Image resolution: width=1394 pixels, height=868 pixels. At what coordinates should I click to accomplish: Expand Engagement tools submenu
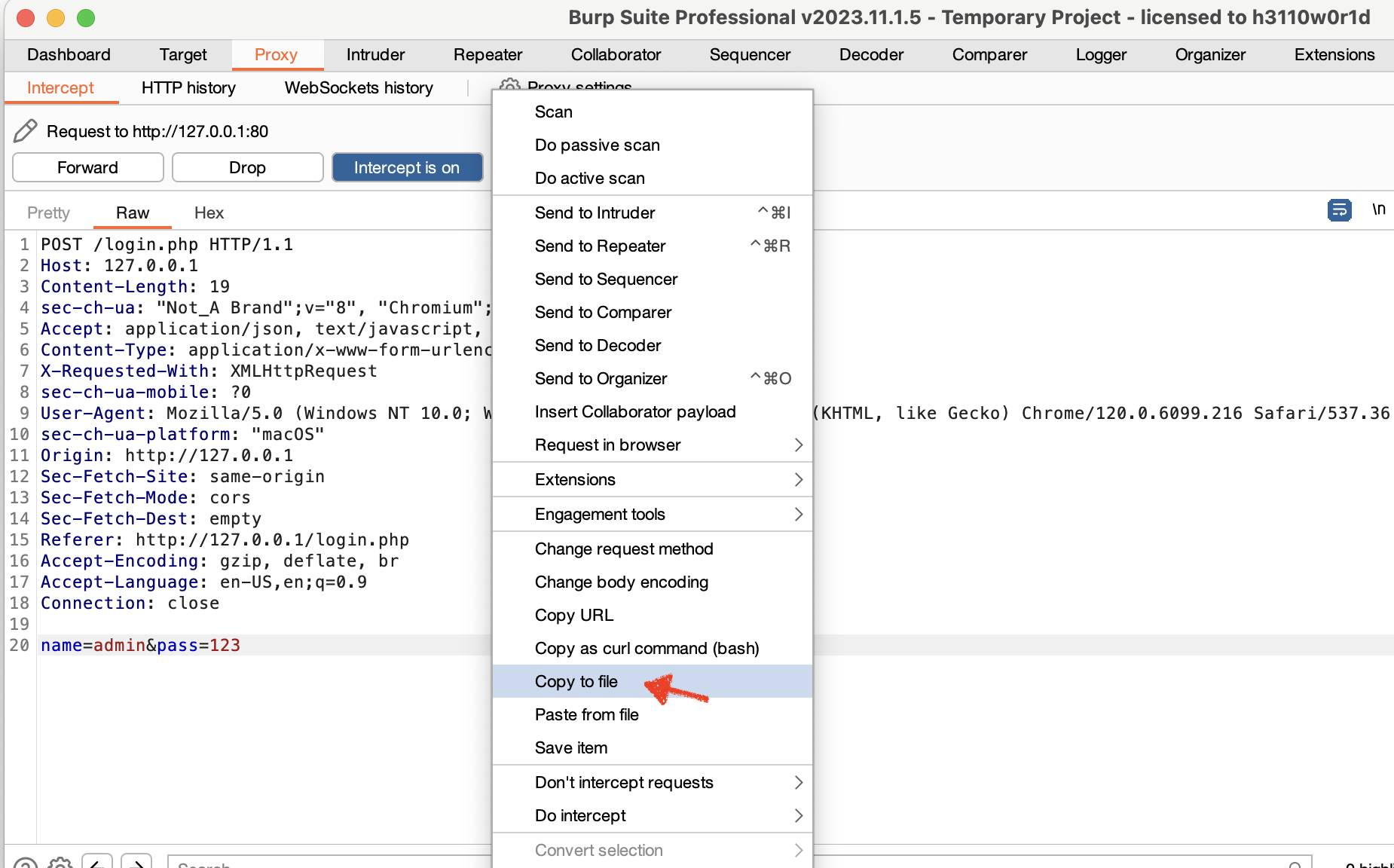click(x=653, y=514)
